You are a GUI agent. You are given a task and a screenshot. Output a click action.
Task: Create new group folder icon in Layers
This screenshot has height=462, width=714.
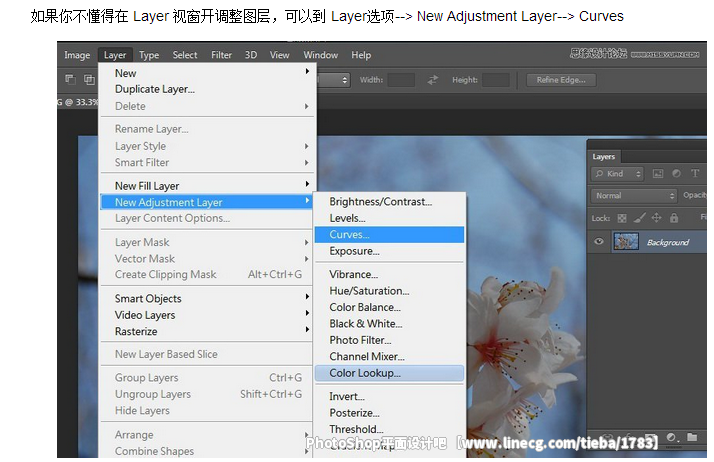[692, 437]
